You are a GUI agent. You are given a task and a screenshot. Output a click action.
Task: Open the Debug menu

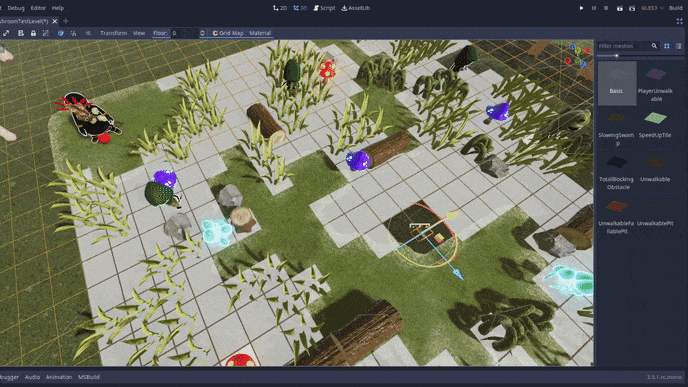pos(16,8)
